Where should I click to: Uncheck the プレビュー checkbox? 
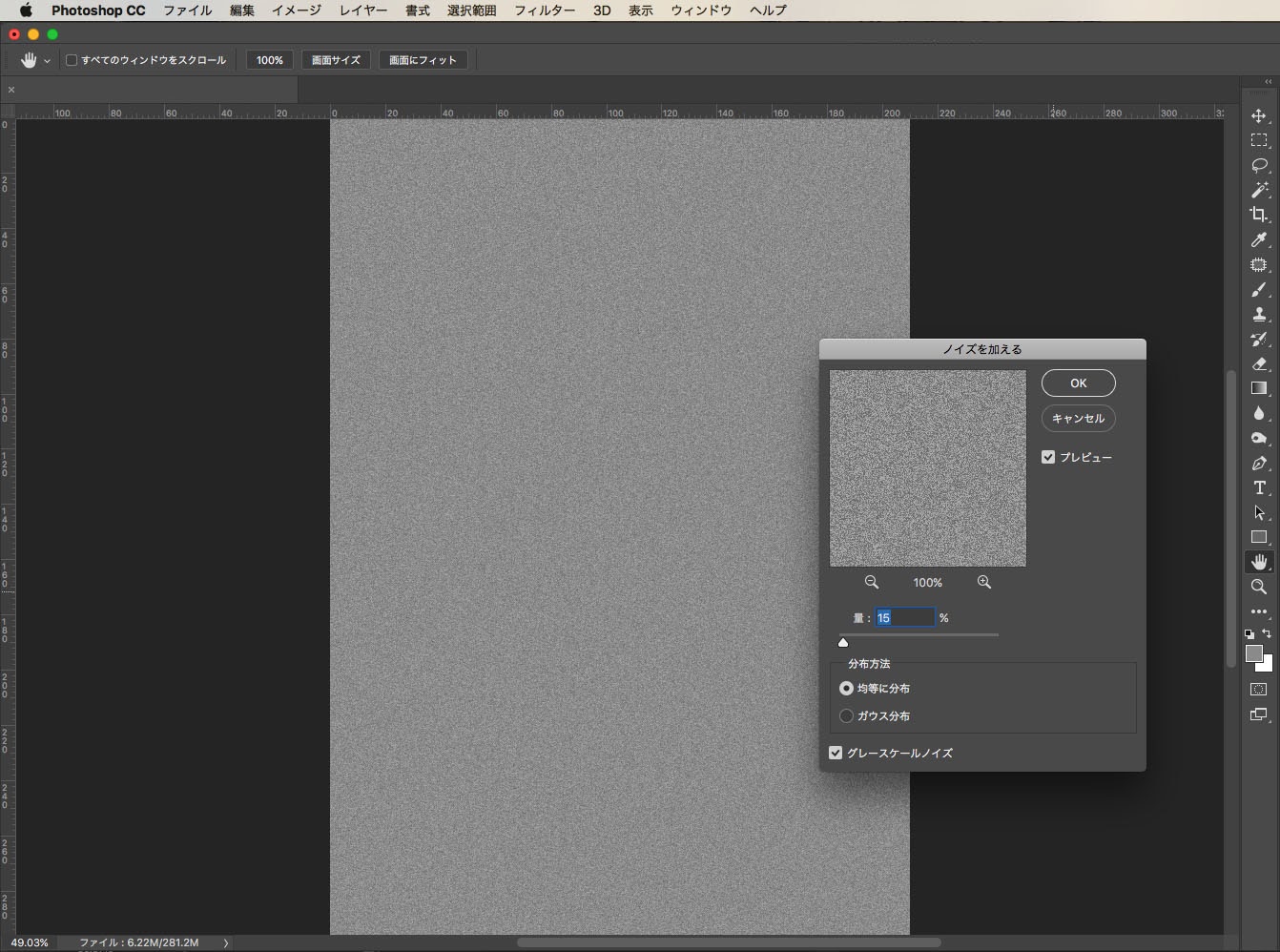tap(1048, 457)
